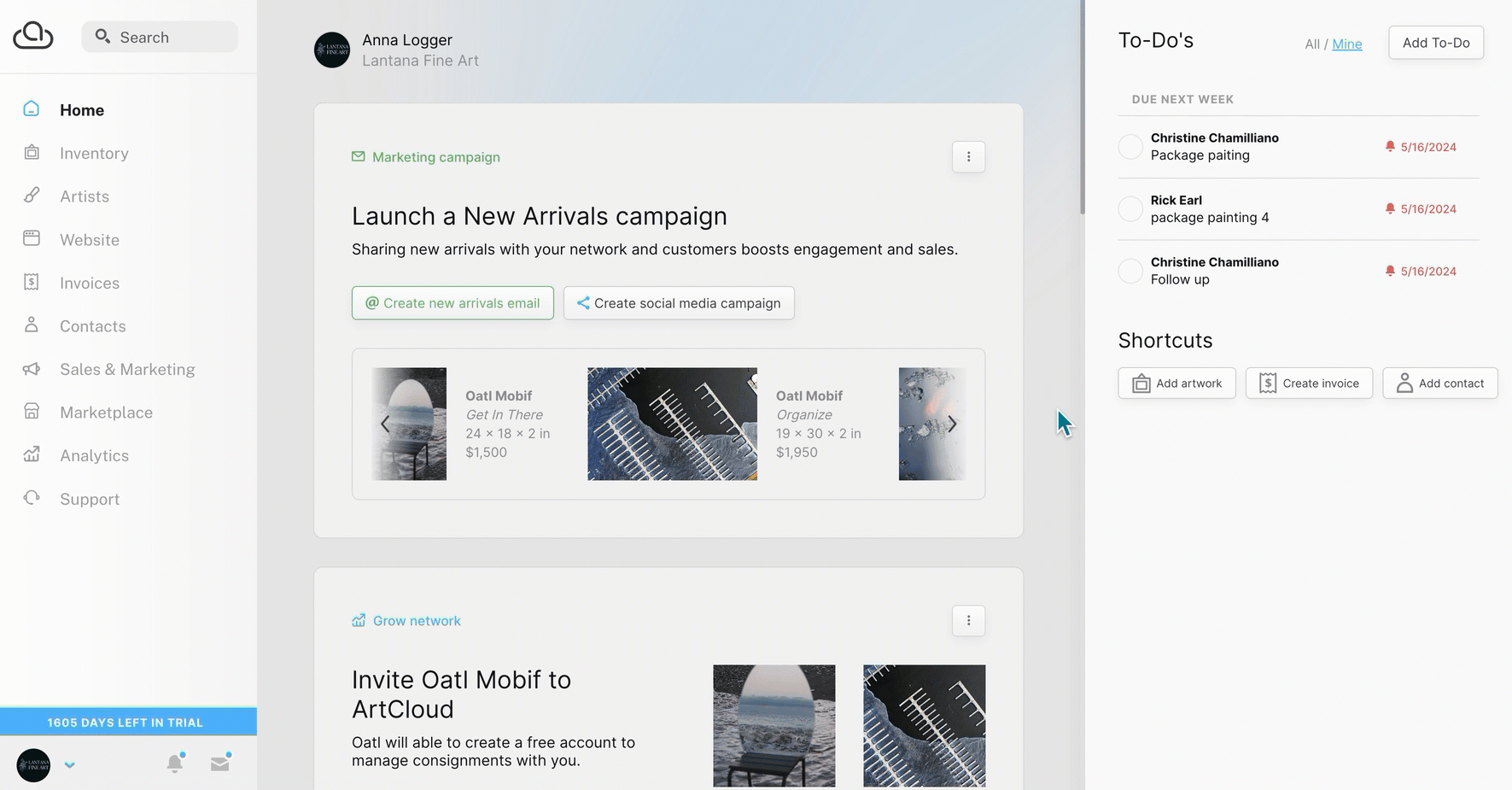Switch to the All to-do filter
This screenshot has height=790, width=1512.
pyautogui.click(x=1313, y=44)
